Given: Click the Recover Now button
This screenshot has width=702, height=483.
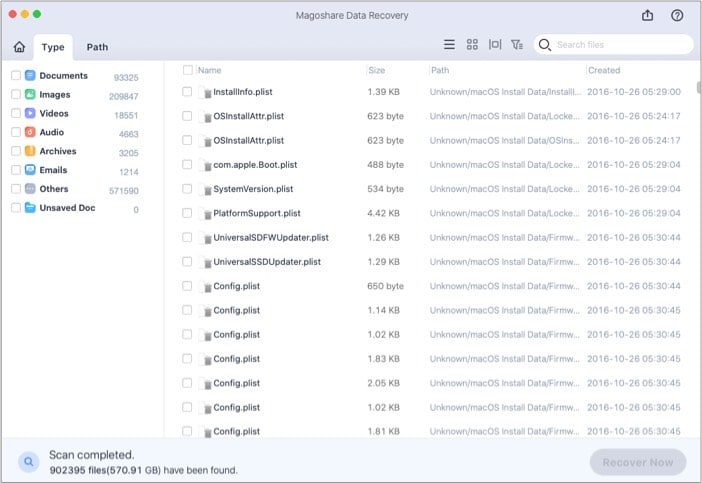Looking at the screenshot, I should pos(638,462).
